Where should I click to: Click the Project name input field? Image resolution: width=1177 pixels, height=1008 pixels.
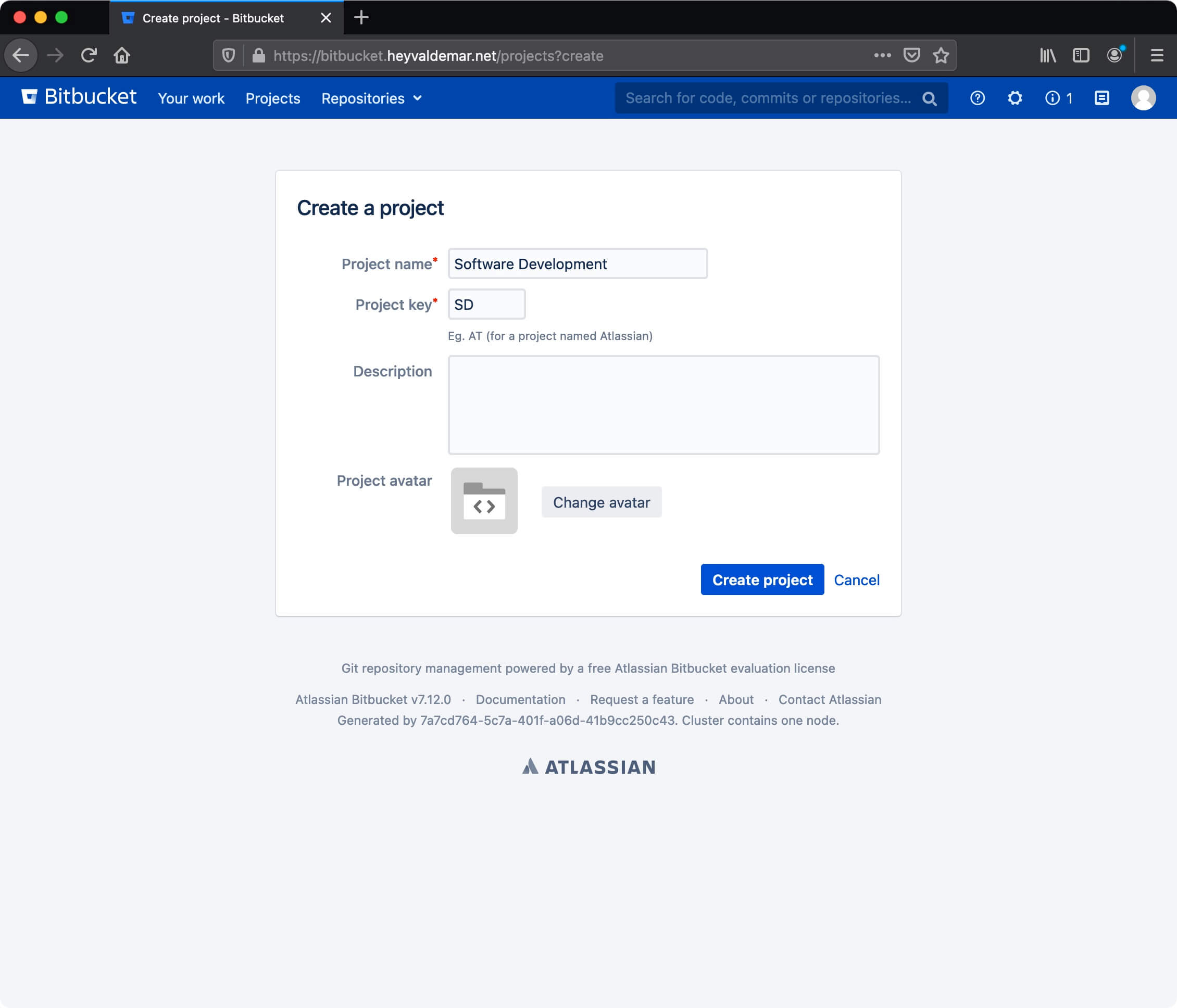(x=577, y=263)
